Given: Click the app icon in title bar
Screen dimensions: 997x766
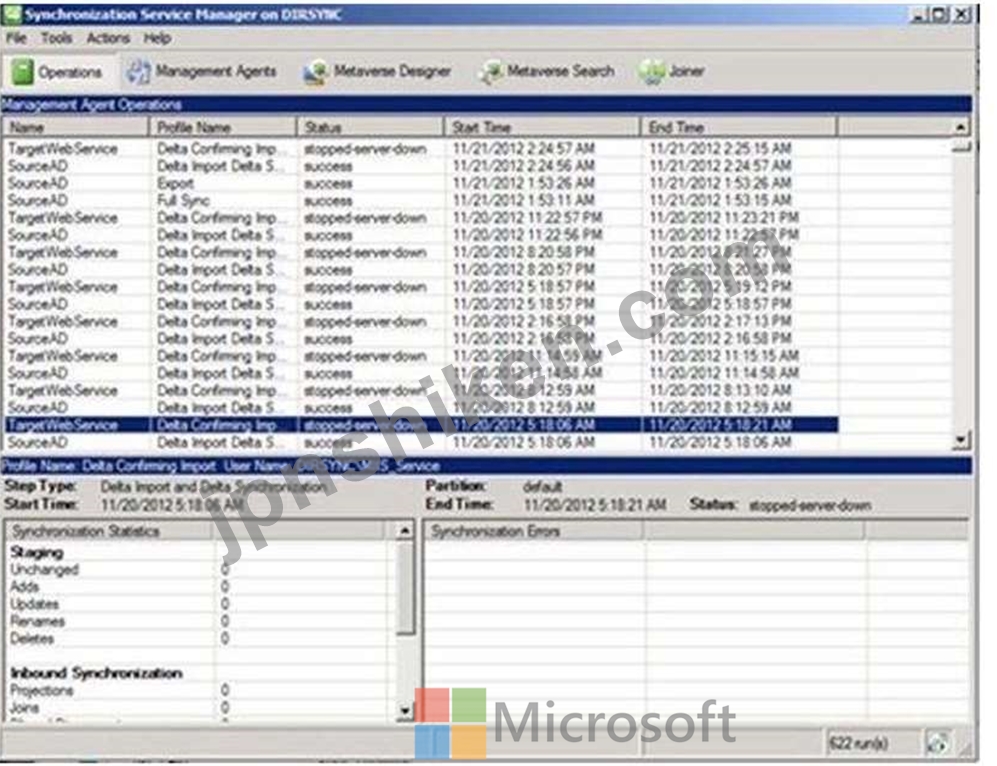Looking at the screenshot, I should point(12,14).
